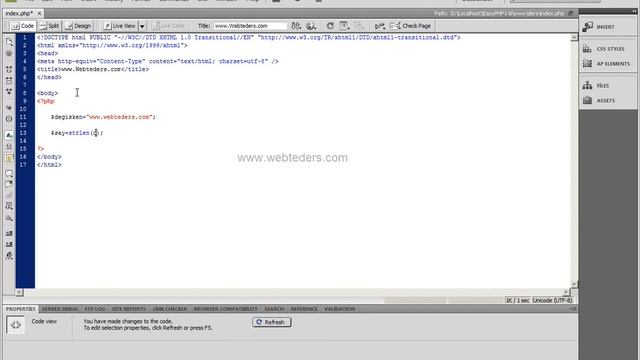Open the AP Elements panel

(x=608, y=64)
